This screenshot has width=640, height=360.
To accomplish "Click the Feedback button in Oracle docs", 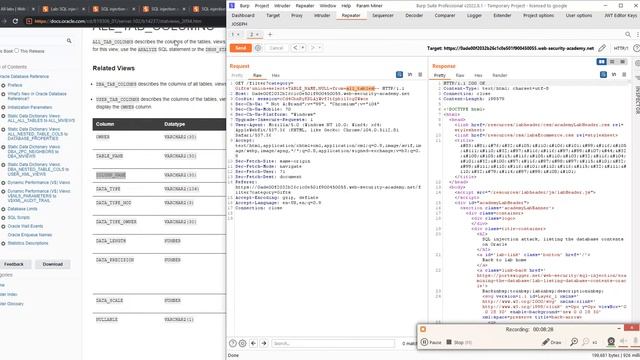I will click(x=14, y=264).
